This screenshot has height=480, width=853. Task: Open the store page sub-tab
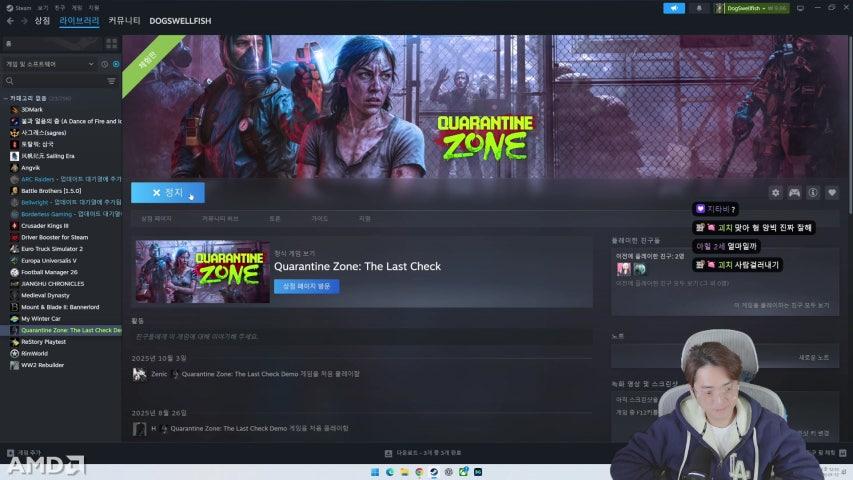[156, 219]
